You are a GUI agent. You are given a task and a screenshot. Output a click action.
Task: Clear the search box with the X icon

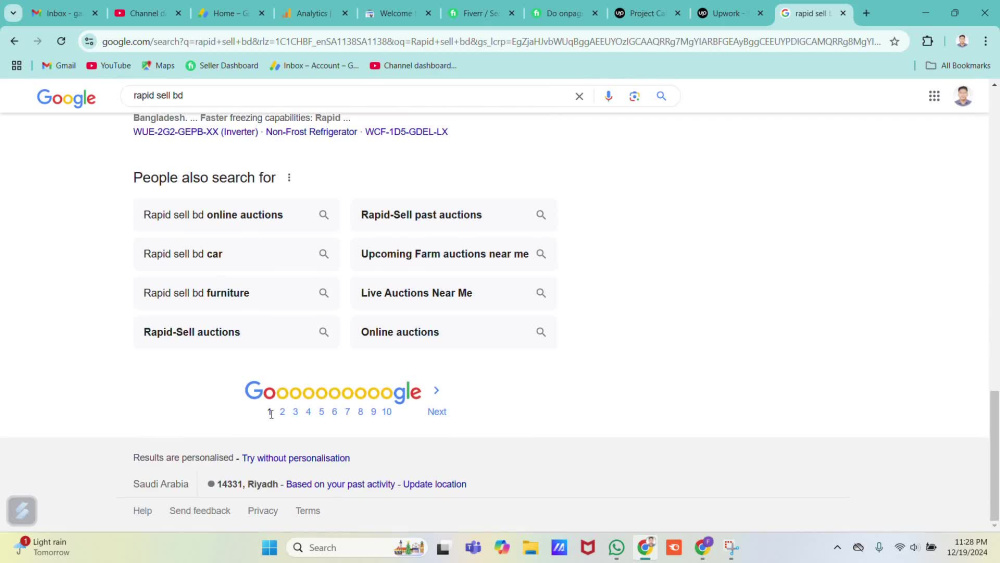tap(579, 96)
